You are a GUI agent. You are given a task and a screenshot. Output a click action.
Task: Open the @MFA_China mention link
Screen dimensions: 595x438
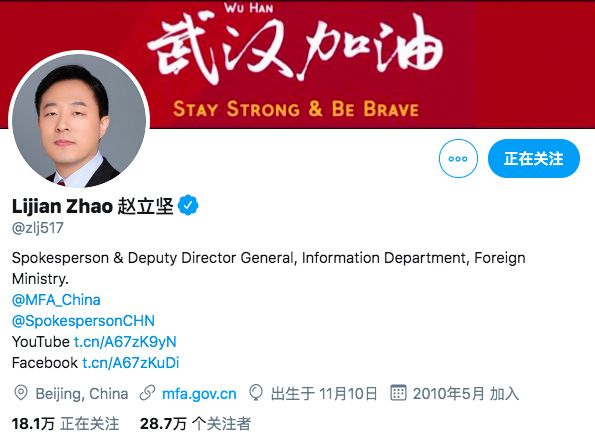click(x=56, y=300)
